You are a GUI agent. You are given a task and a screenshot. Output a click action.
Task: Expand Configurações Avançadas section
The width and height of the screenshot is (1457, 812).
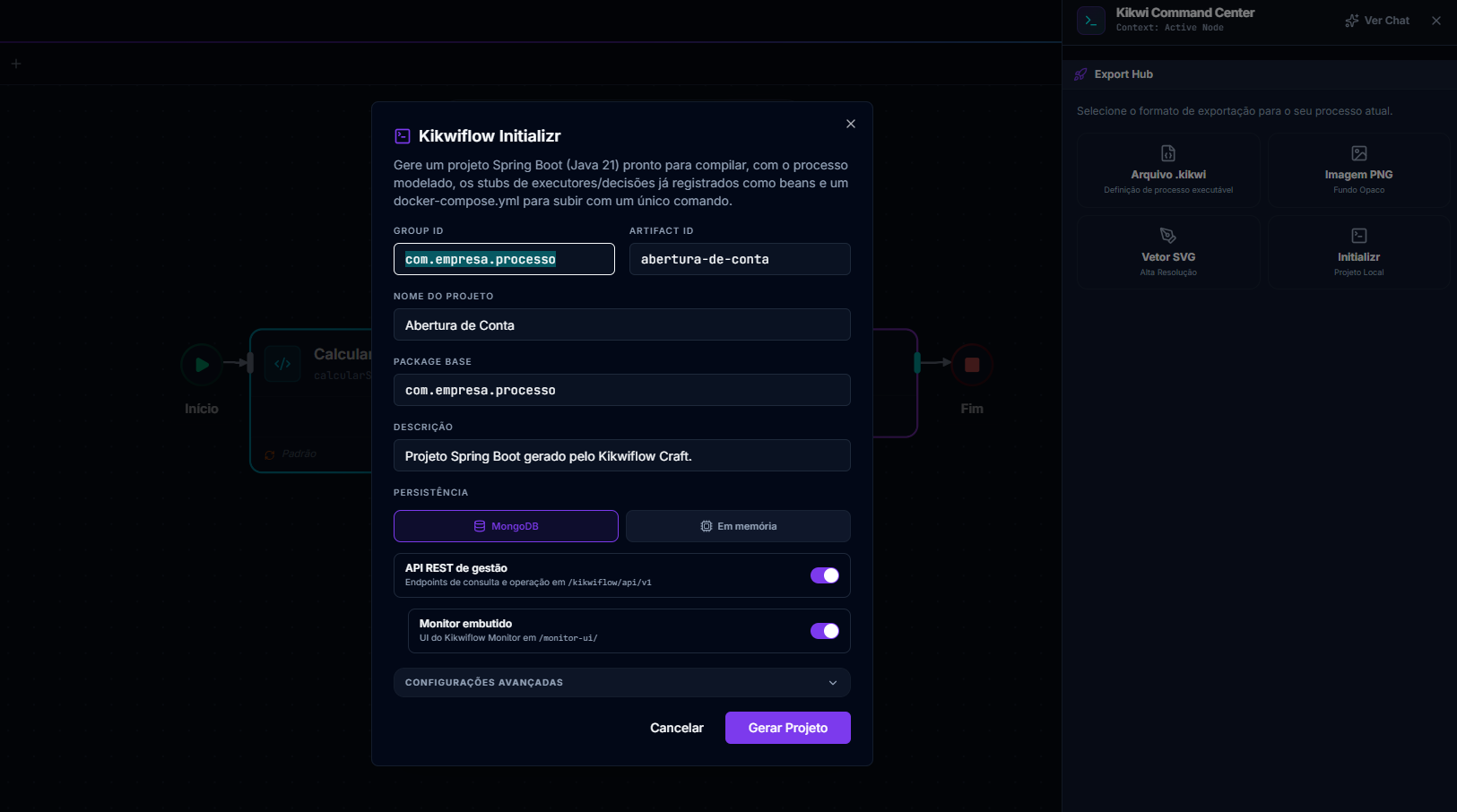pyautogui.click(x=622, y=682)
